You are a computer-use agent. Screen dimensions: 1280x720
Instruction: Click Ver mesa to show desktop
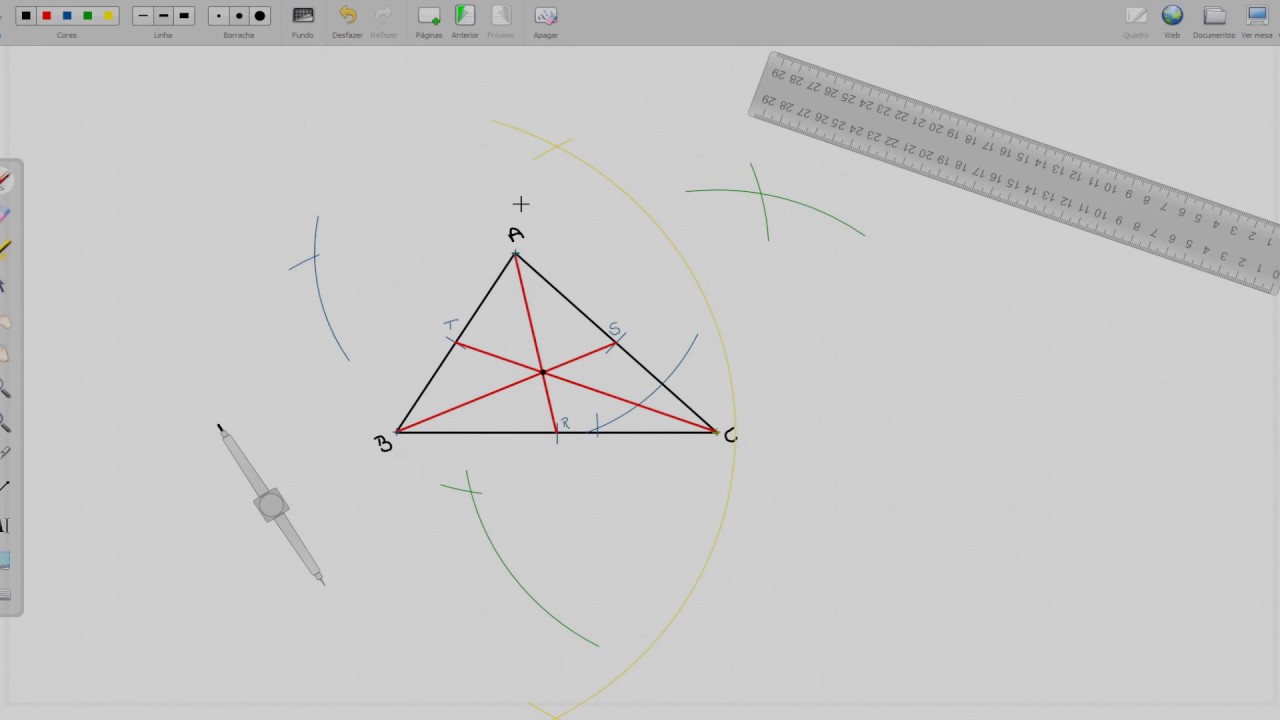pyautogui.click(x=1257, y=20)
